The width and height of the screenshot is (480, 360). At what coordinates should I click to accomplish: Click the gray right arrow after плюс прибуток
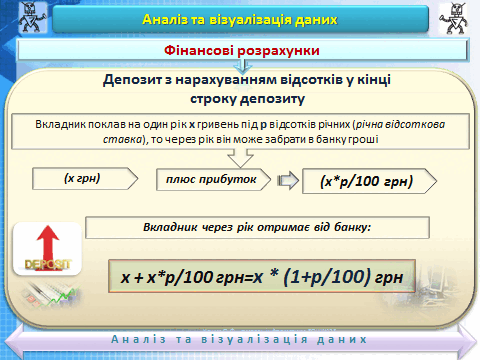(288, 181)
